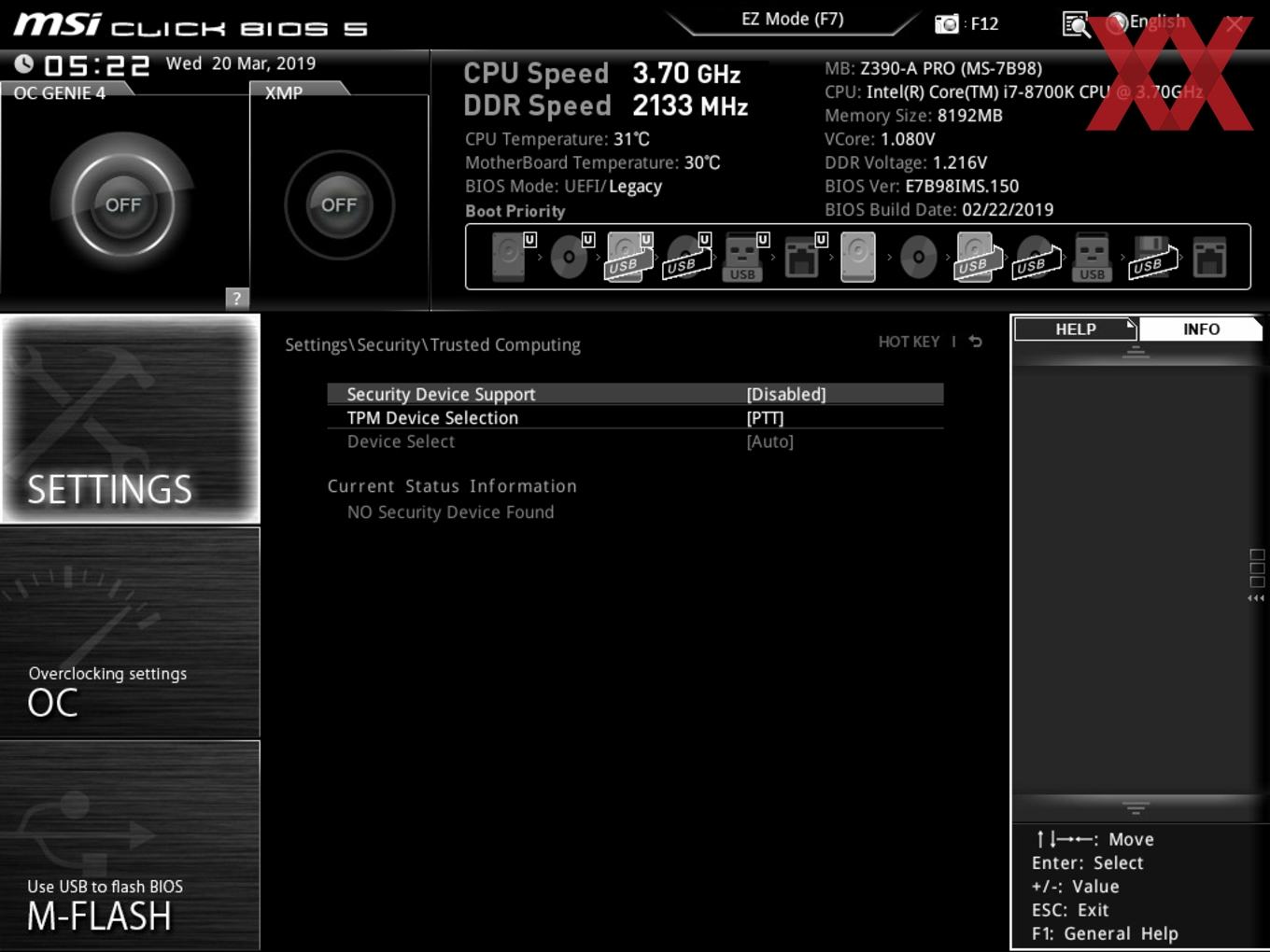
Task: Click the Memory Size 8192MB text
Action: (913, 116)
